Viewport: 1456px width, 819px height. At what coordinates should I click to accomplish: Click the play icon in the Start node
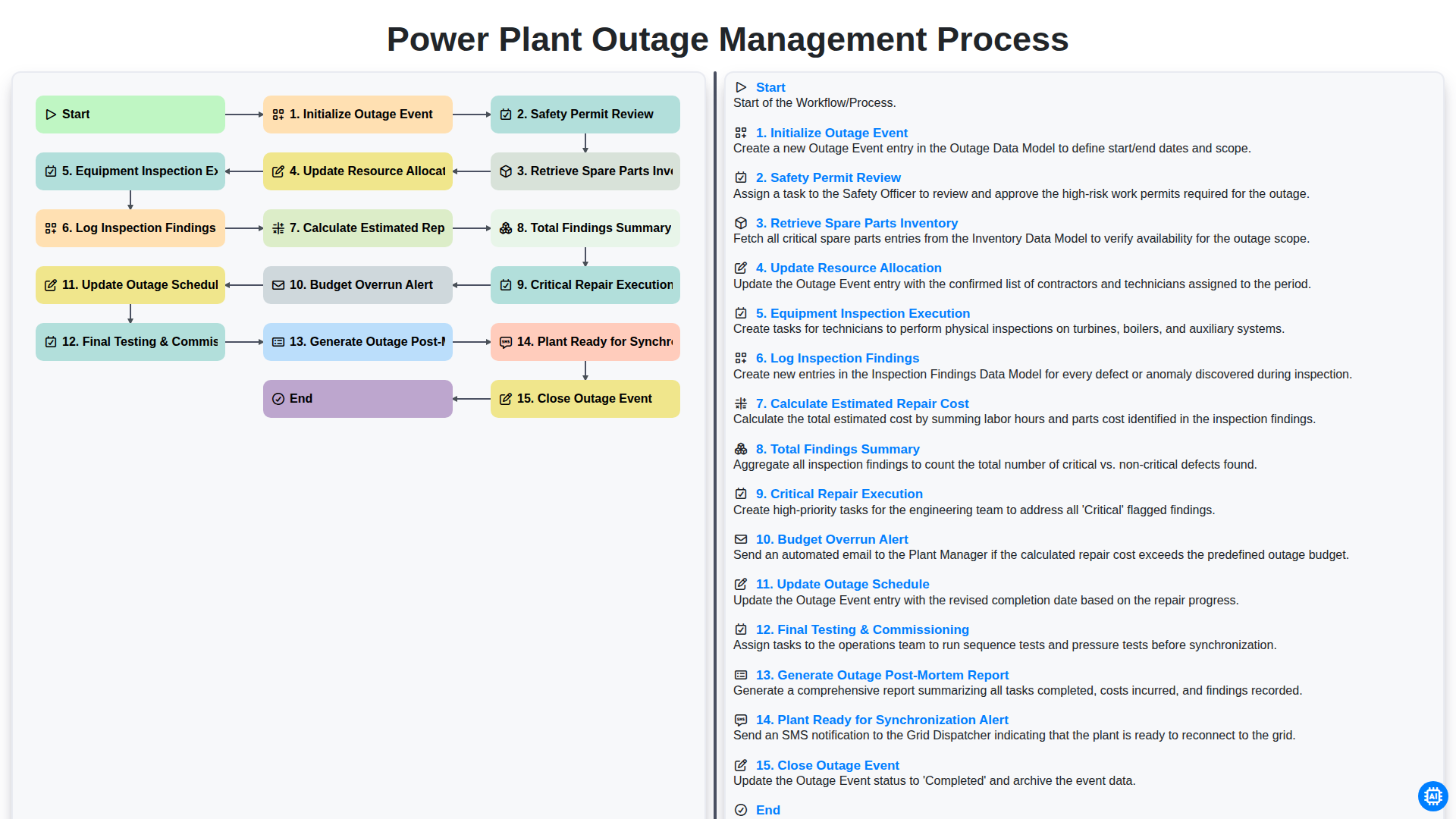tap(51, 115)
